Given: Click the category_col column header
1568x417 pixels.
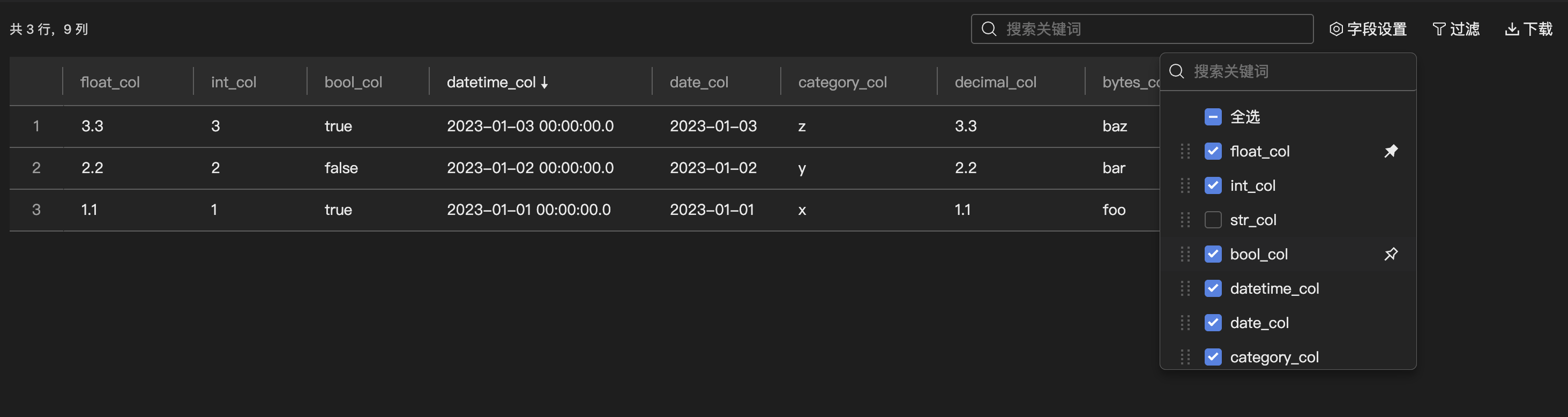Looking at the screenshot, I should point(842,82).
